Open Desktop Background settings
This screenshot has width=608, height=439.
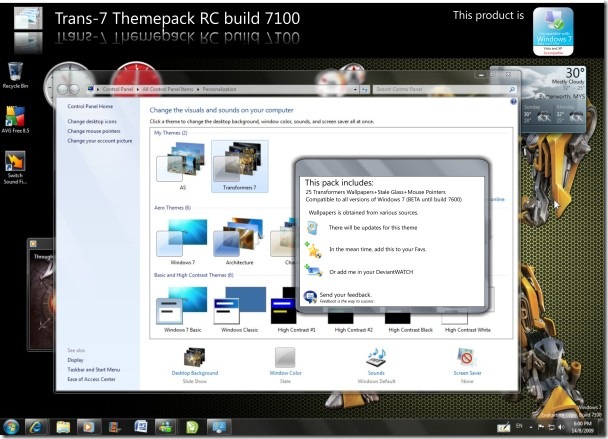[195, 365]
